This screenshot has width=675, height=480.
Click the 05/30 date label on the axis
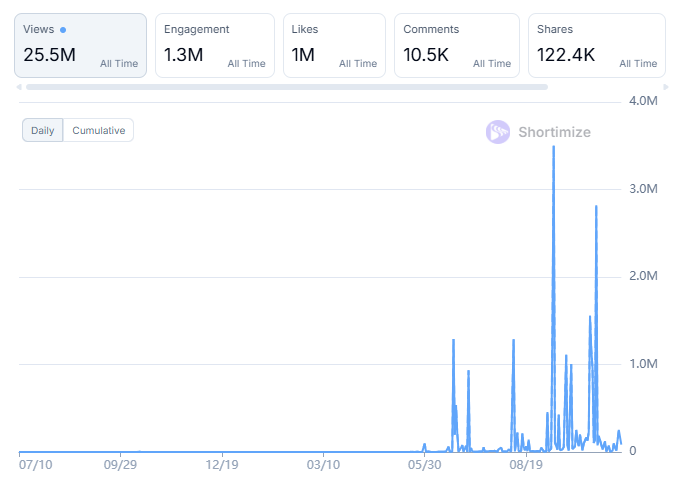(424, 465)
